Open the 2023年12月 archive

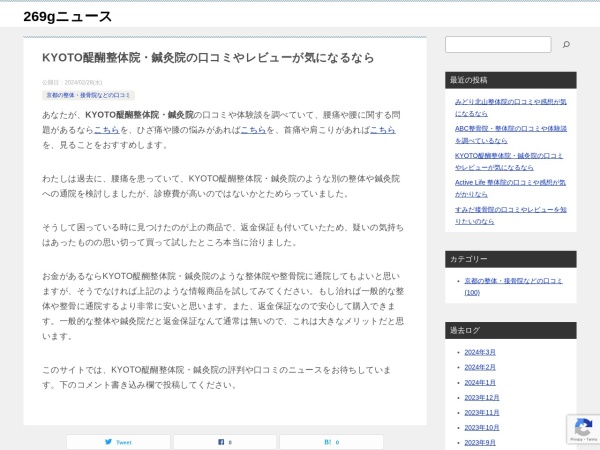point(482,397)
